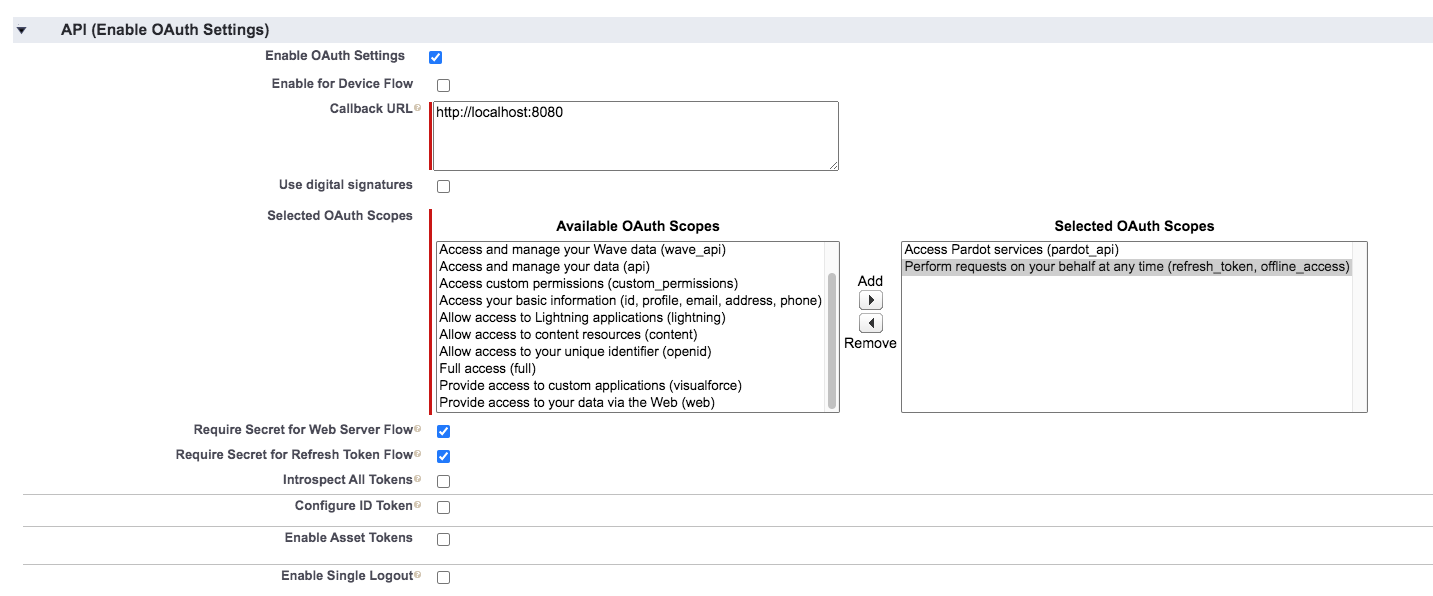Click the Add scope arrow button
The image size is (1433, 596).
870,300
